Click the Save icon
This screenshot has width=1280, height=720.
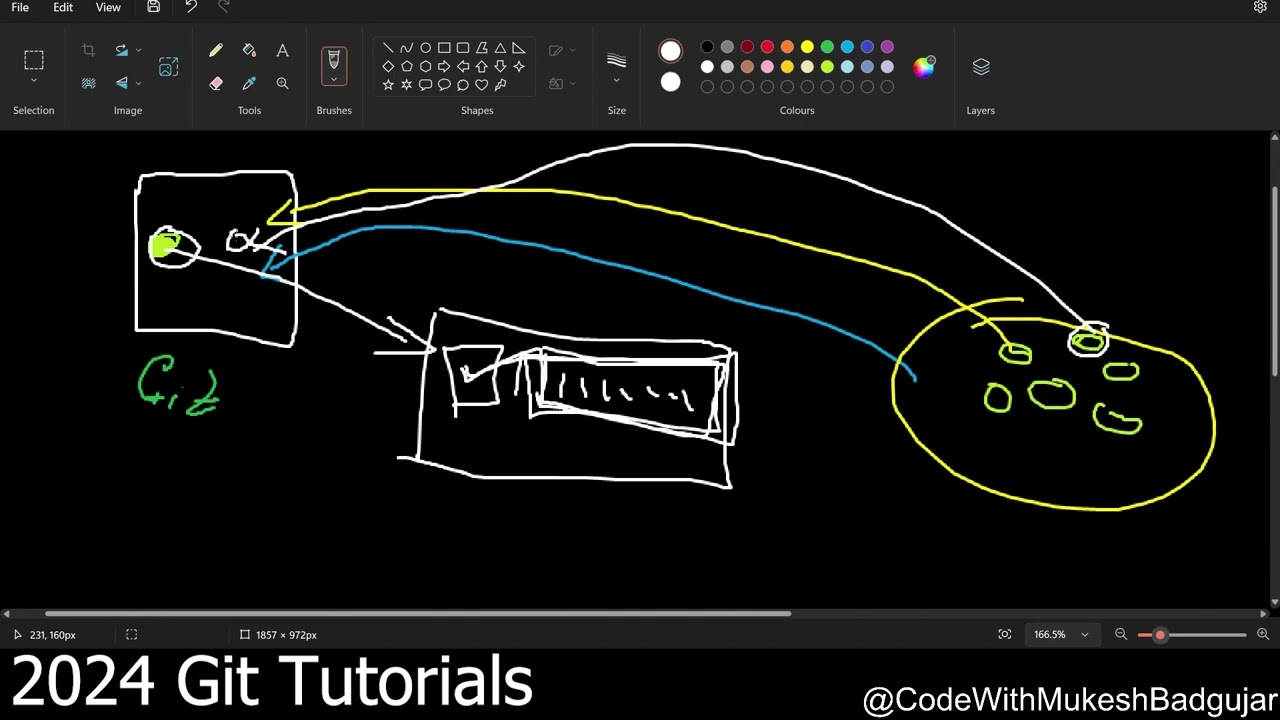pyautogui.click(x=153, y=7)
